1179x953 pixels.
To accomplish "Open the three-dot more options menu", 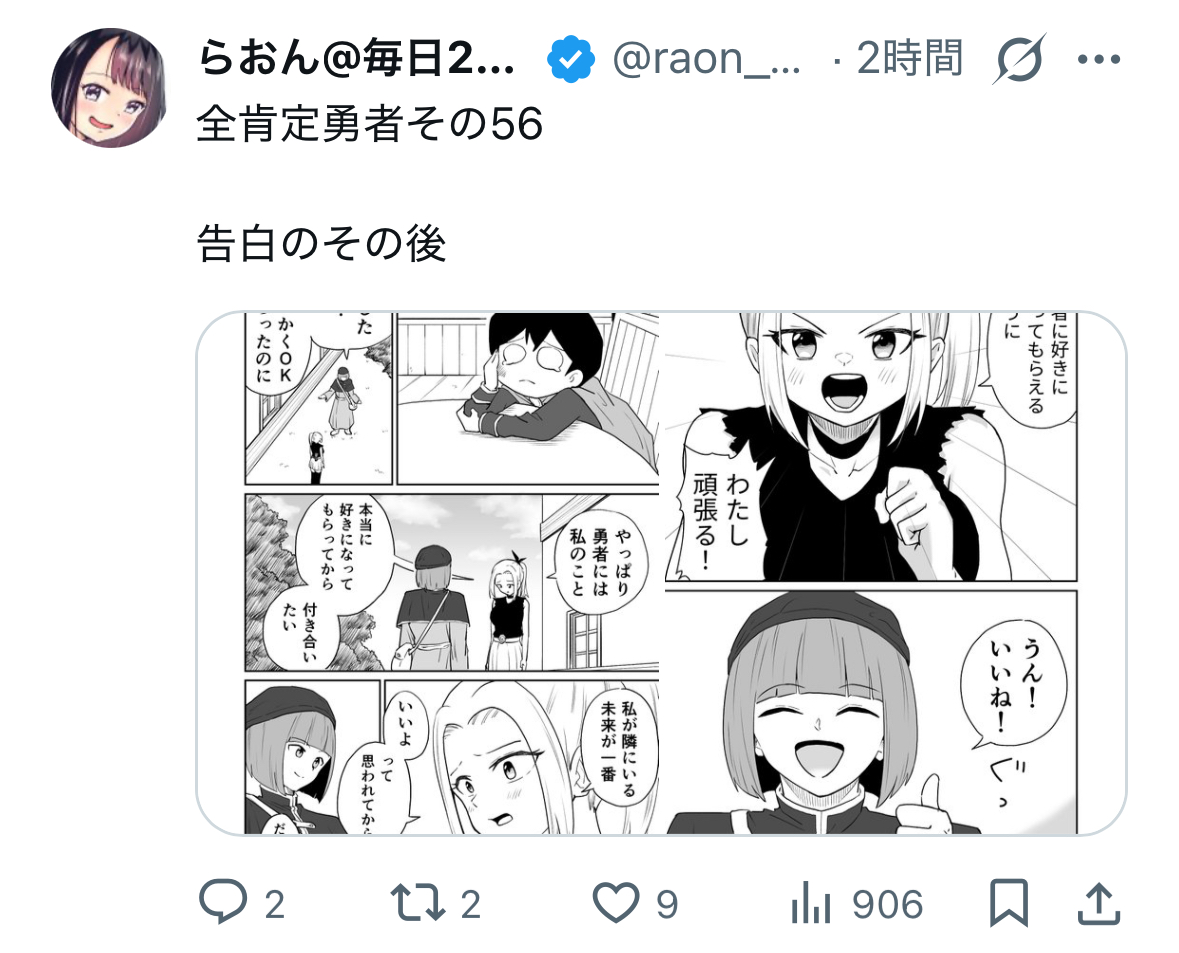I will (1099, 59).
